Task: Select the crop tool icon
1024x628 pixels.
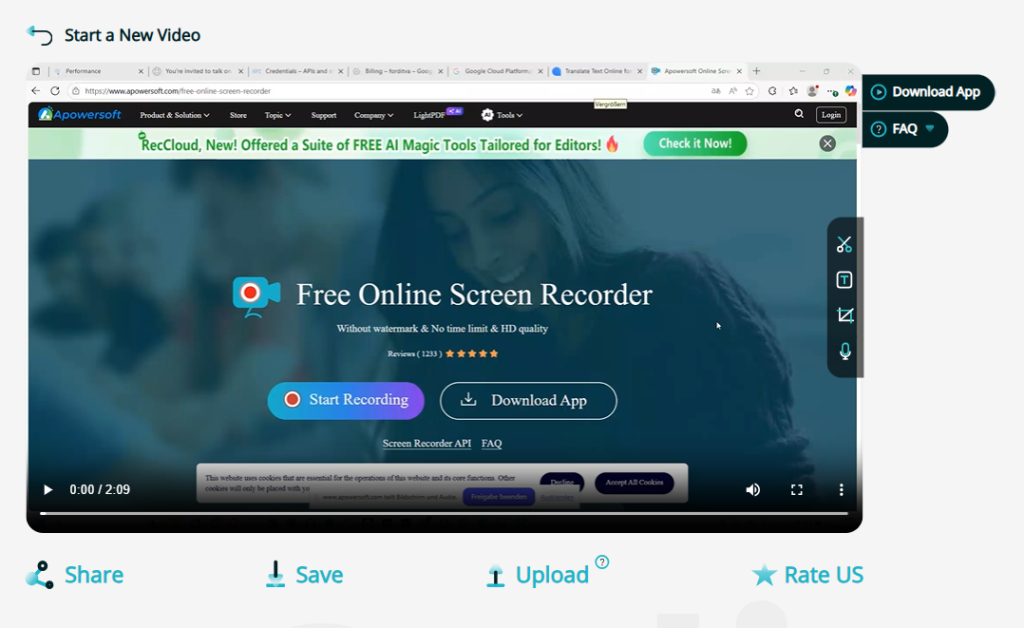Action: point(844,315)
